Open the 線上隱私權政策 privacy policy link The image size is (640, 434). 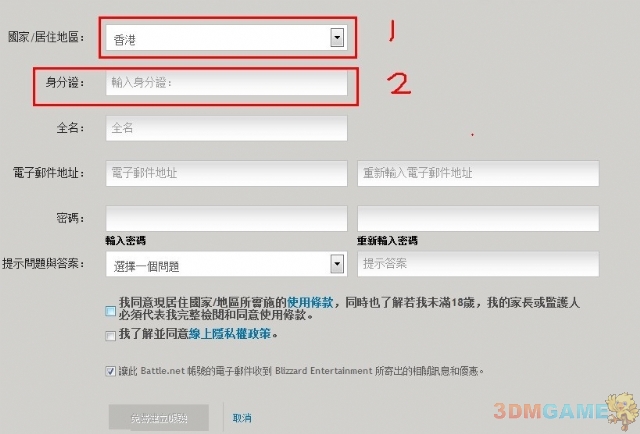pos(230,334)
